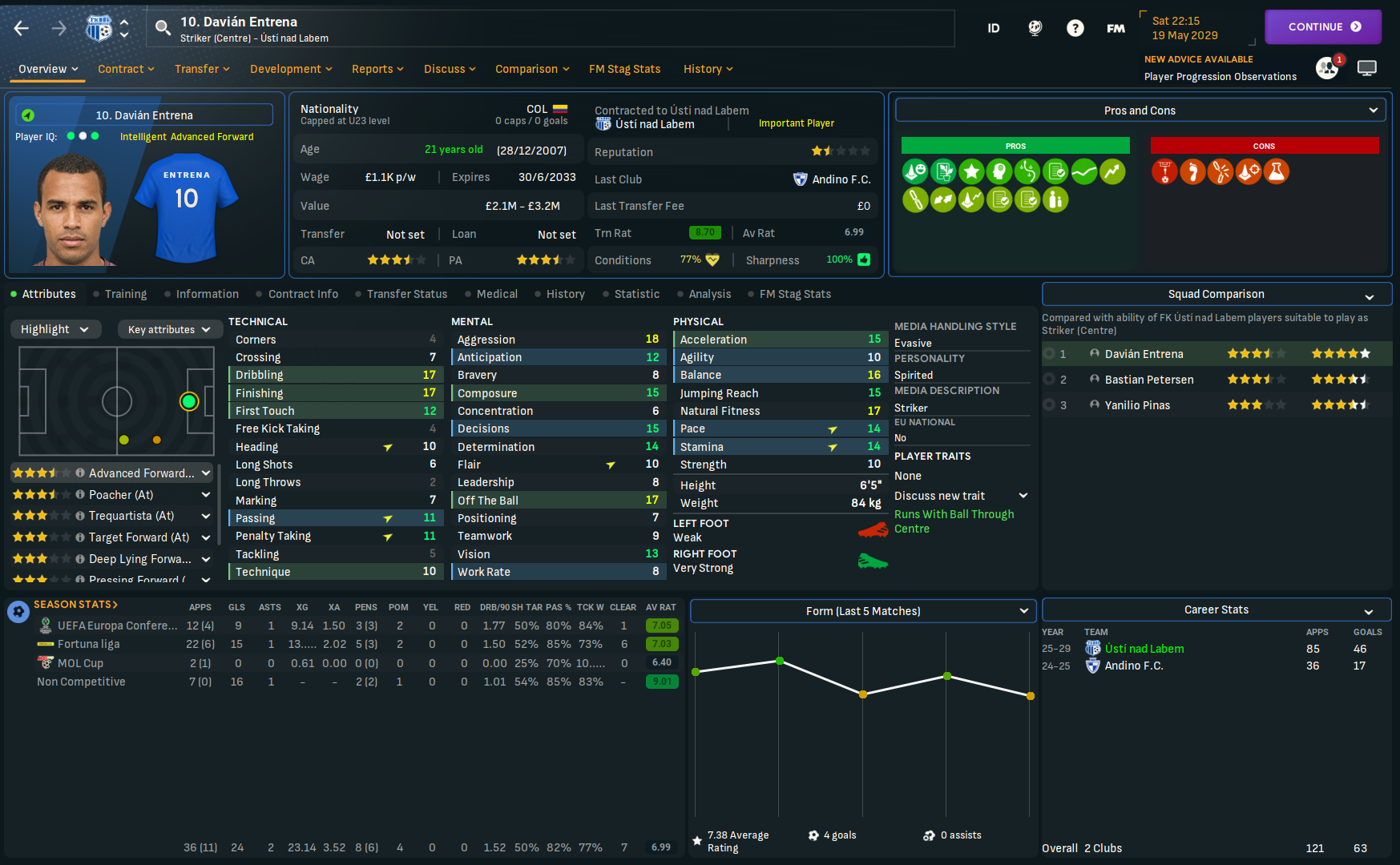
Task: Expand the Key attributes dropdown
Action: point(169,329)
